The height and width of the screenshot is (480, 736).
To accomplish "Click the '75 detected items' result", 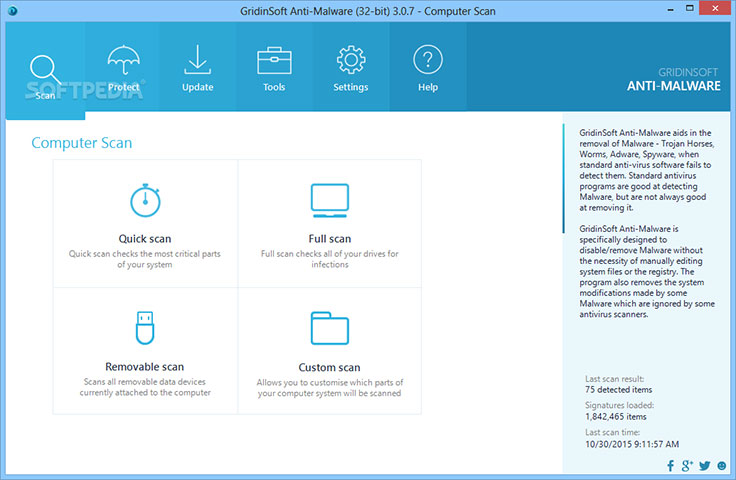I will tap(618, 390).
